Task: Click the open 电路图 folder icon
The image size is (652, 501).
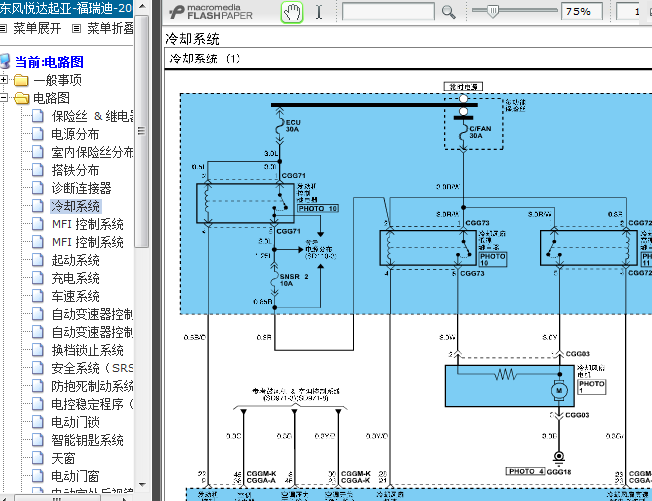Action: coord(21,98)
